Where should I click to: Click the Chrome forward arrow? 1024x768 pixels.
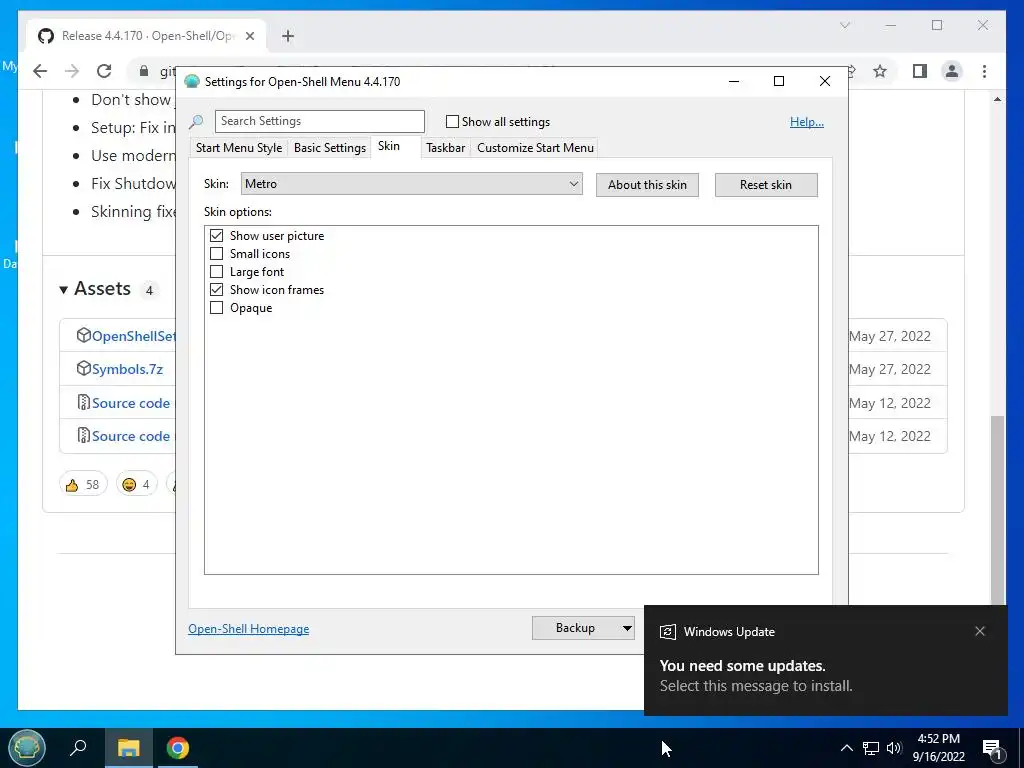72,71
